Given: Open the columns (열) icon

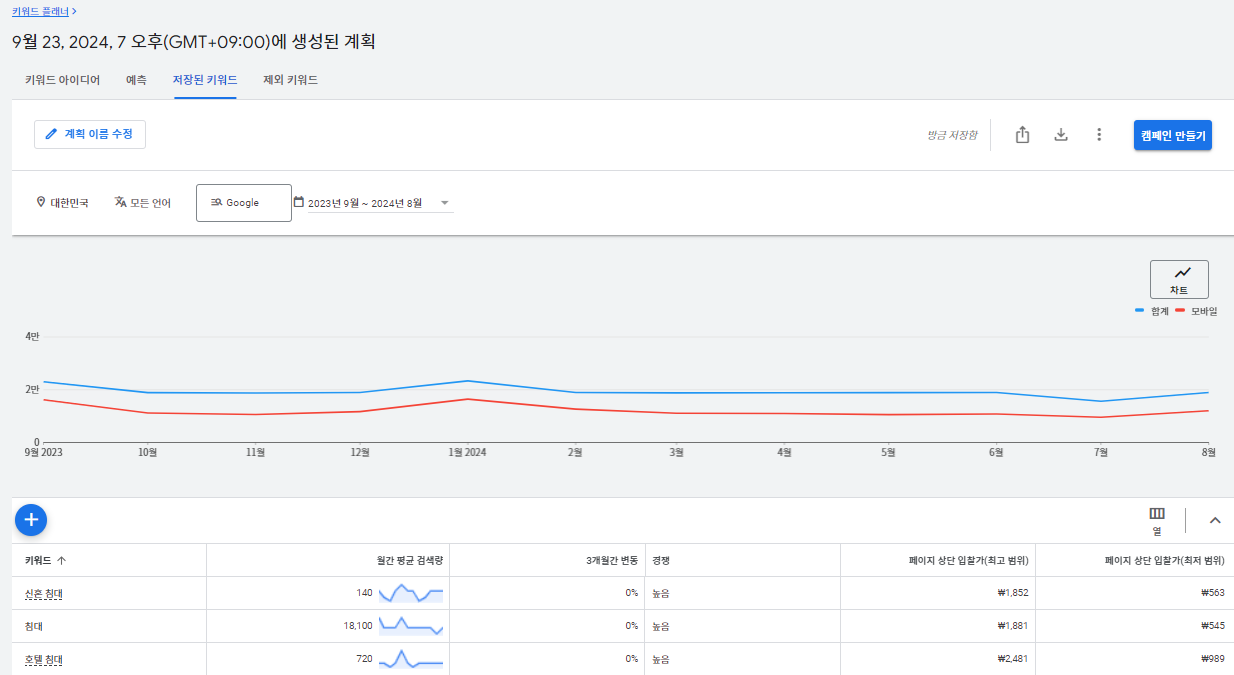Looking at the screenshot, I should point(1157,520).
